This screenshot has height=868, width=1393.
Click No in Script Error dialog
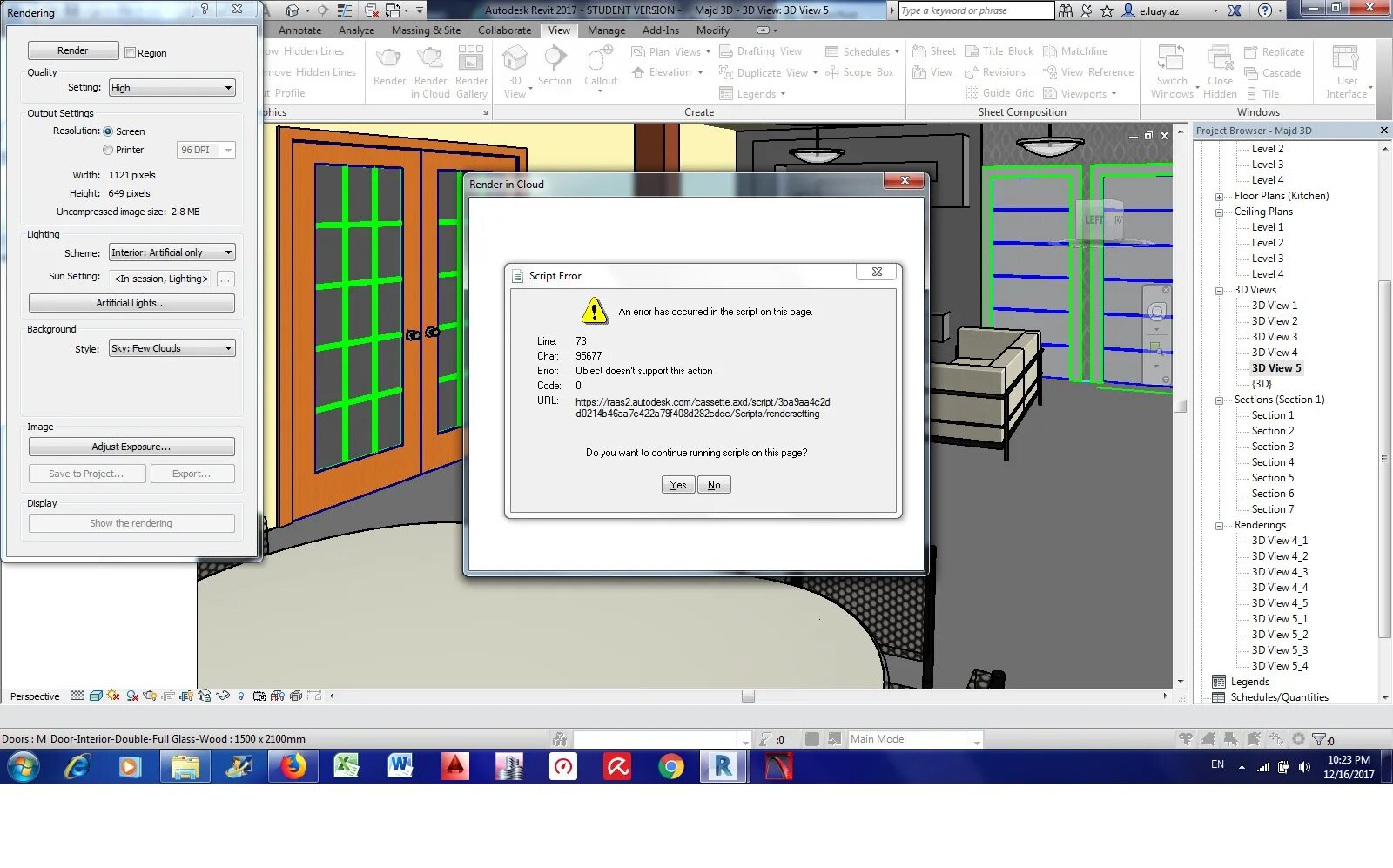[714, 485]
